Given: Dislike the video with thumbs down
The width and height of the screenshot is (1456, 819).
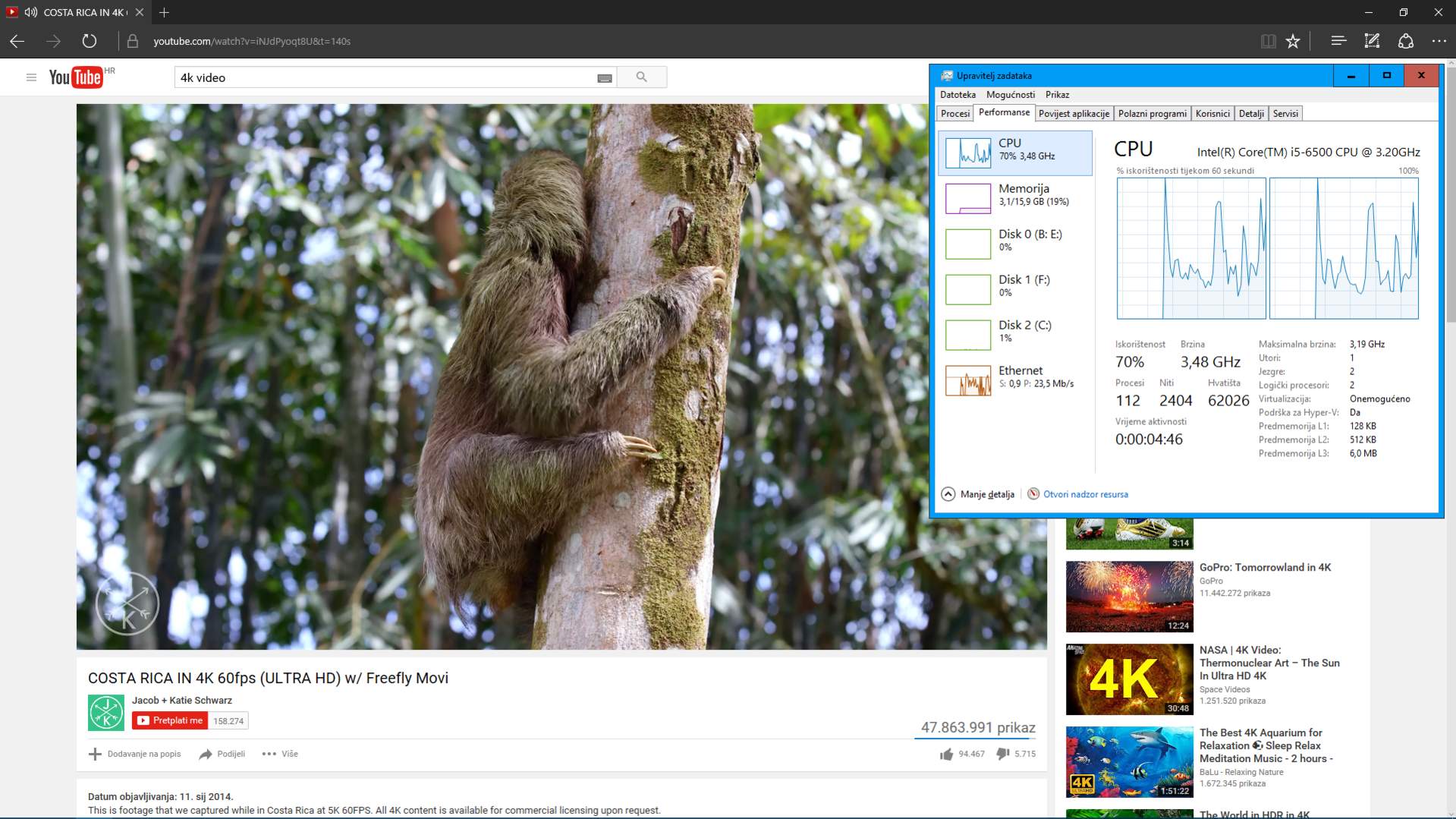Looking at the screenshot, I should coord(1002,754).
